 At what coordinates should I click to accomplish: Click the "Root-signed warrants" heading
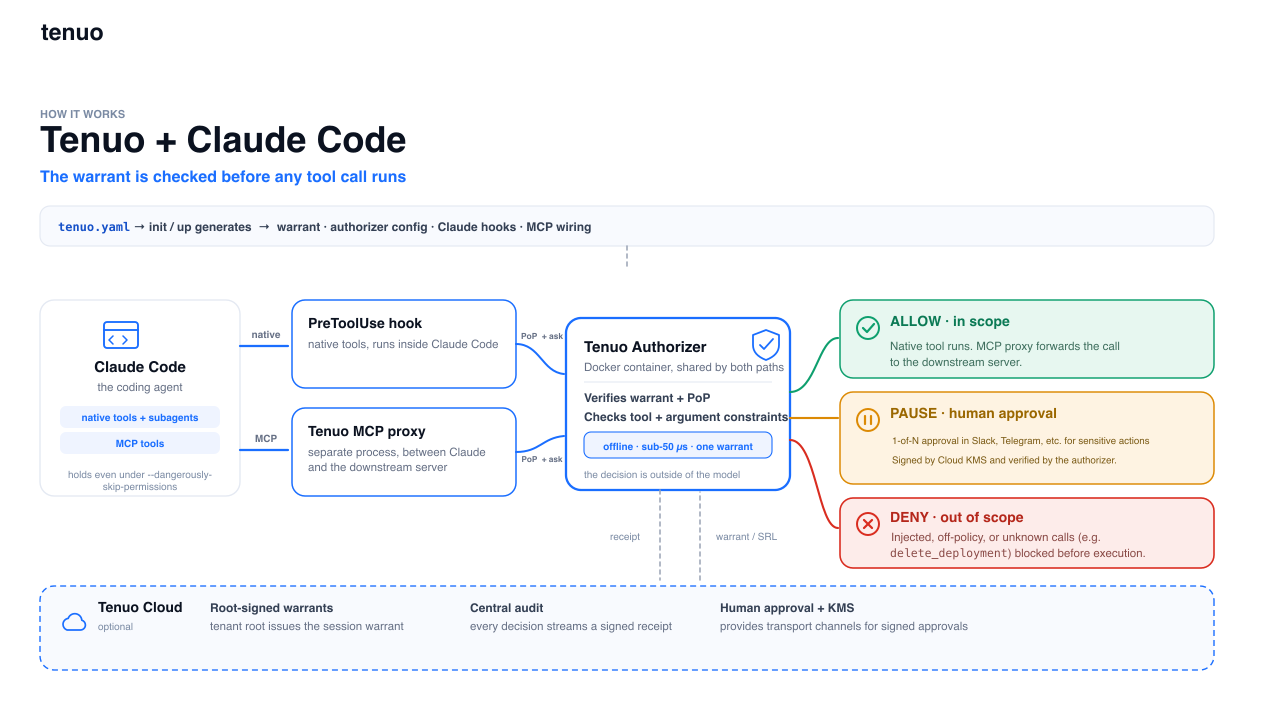point(272,608)
